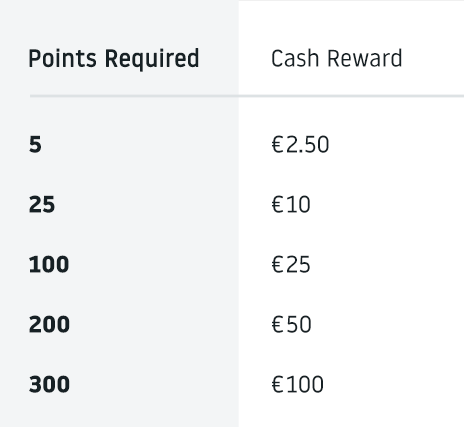Screen dimensions: 464x427
Task: Click the euro symbol in €50 reward
Action: click(278, 325)
